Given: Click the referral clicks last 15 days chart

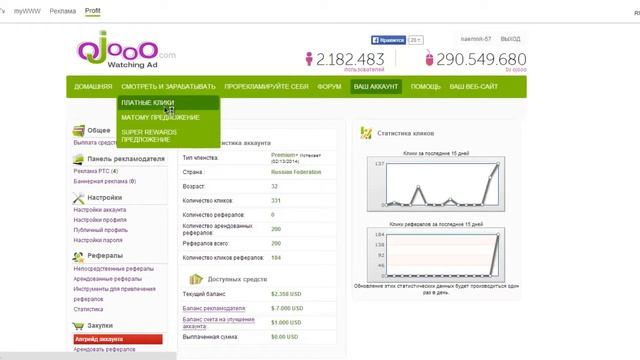Looking at the screenshot, I should tap(436, 255).
